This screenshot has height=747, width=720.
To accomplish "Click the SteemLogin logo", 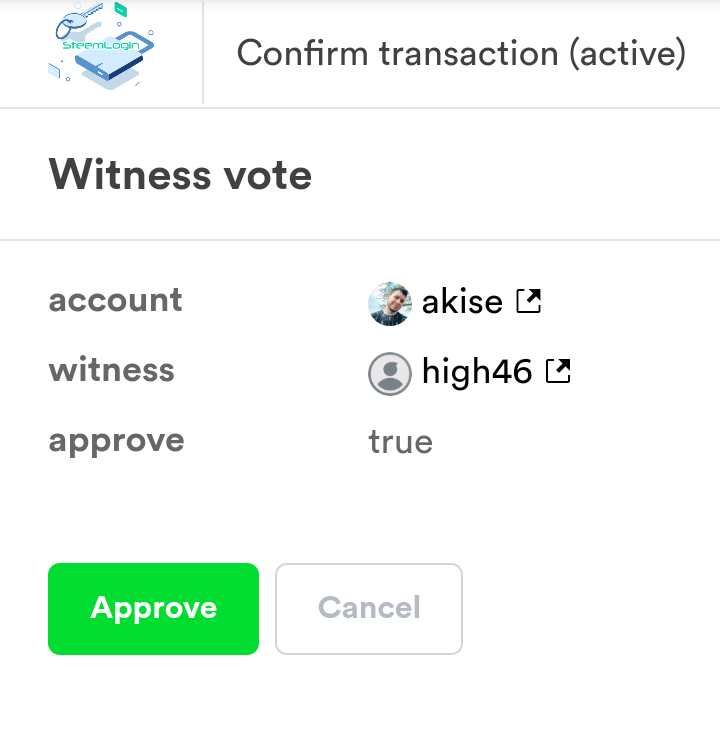I will click(x=101, y=48).
